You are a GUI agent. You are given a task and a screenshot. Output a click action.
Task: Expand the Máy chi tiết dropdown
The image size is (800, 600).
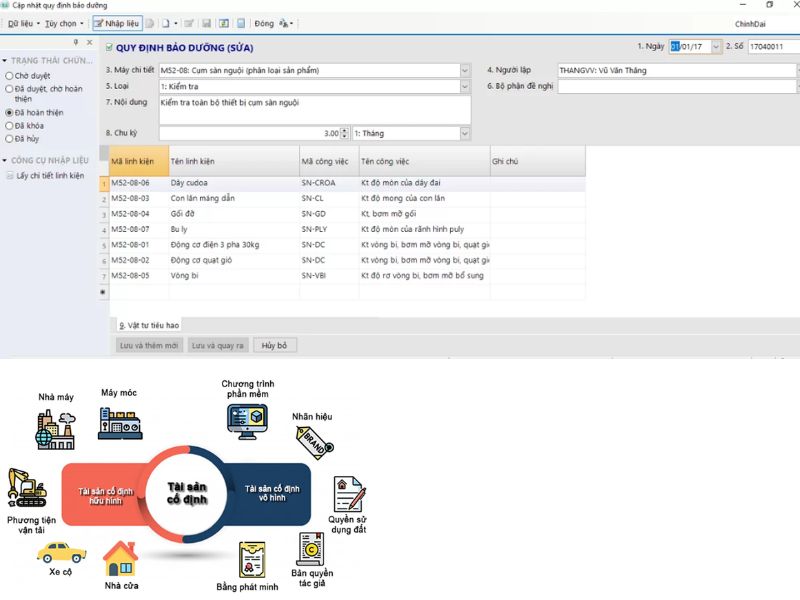465,70
